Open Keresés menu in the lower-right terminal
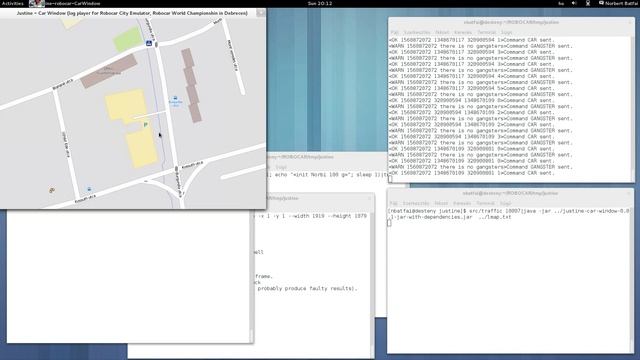 (x=462, y=203)
